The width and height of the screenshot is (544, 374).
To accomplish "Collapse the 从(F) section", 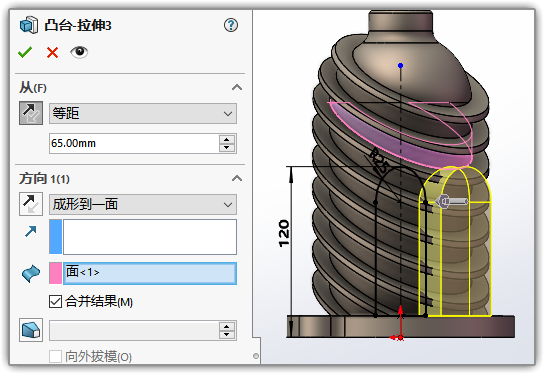I will (x=237, y=87).
